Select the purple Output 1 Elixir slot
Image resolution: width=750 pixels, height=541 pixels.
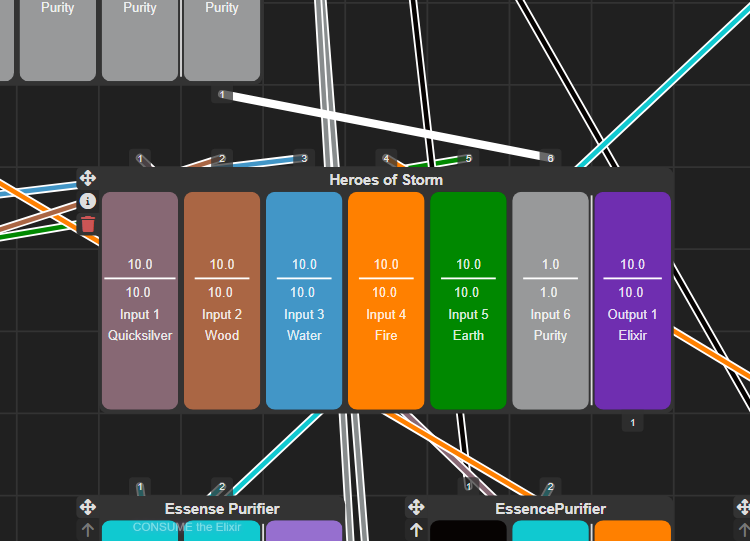pyautogui.click(x=633, y=301)
